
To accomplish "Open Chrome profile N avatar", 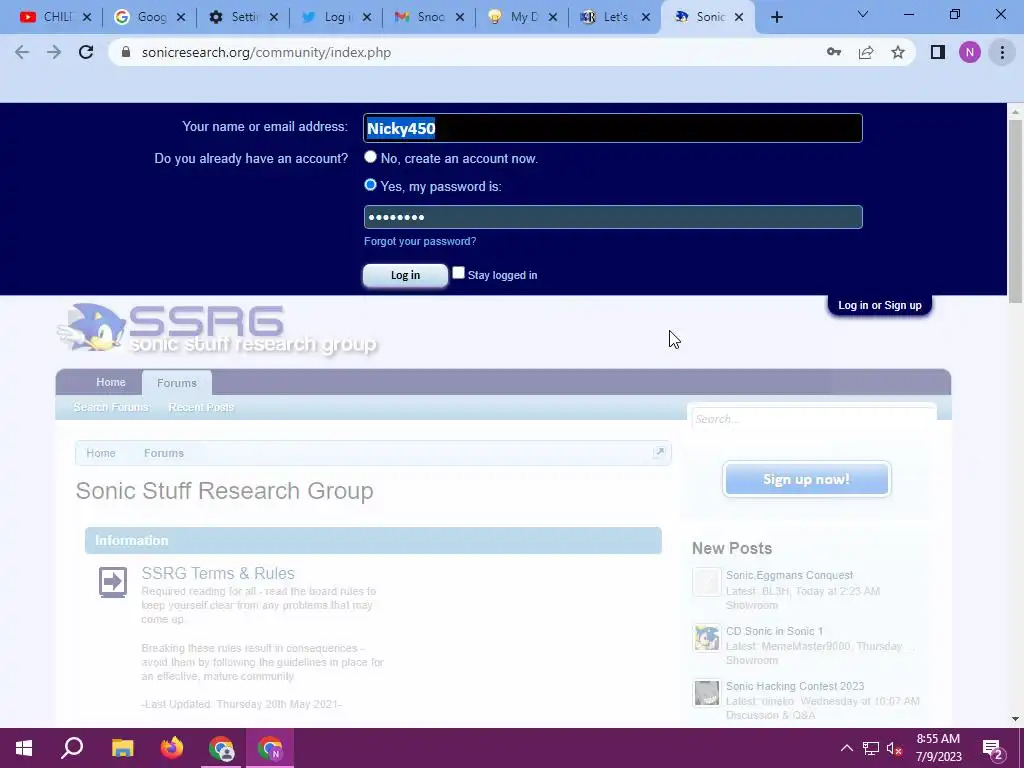I will [x=970, y=52].
